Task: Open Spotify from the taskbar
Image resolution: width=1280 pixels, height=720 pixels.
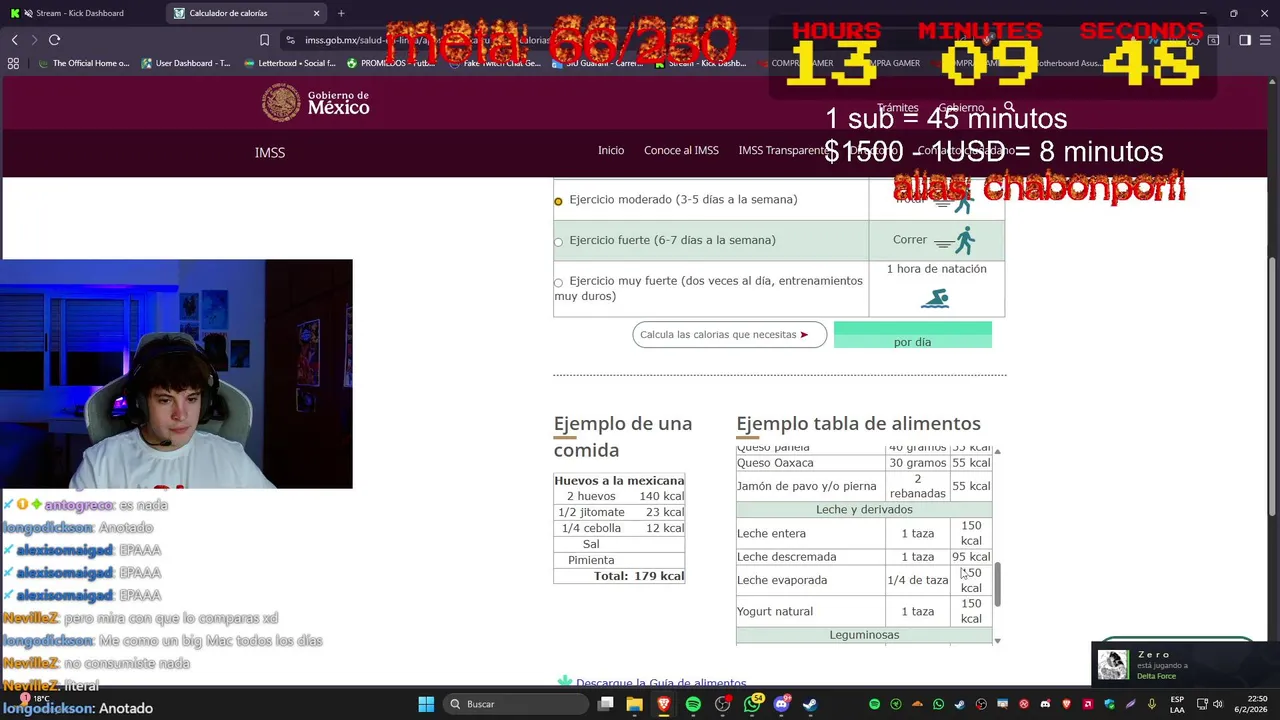Action: pyautogui.click(x=693, y=704)
